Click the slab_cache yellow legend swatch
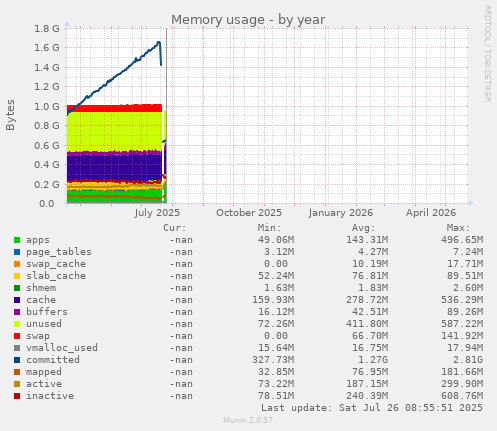This screenshot has width=497, height=431. pyautogui.click(x=17, y=276)
